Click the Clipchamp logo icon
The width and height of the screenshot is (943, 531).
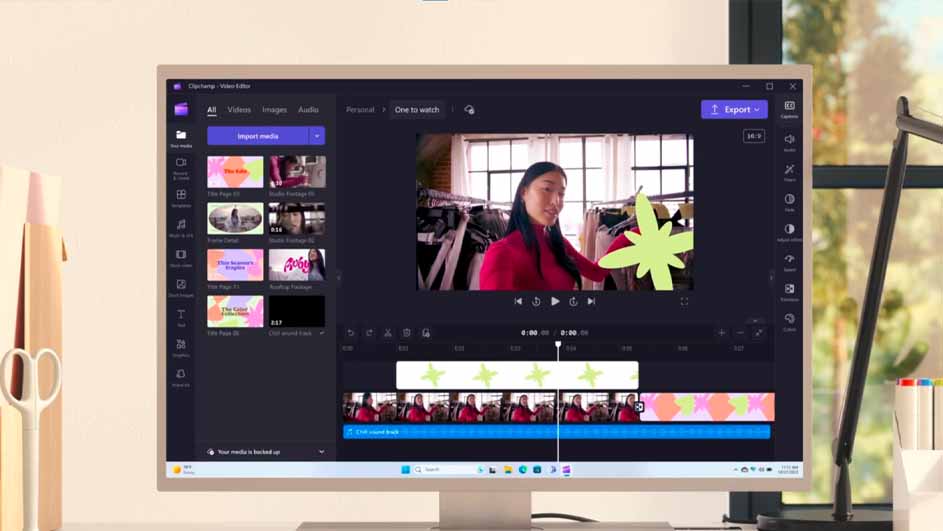point(181,109)
